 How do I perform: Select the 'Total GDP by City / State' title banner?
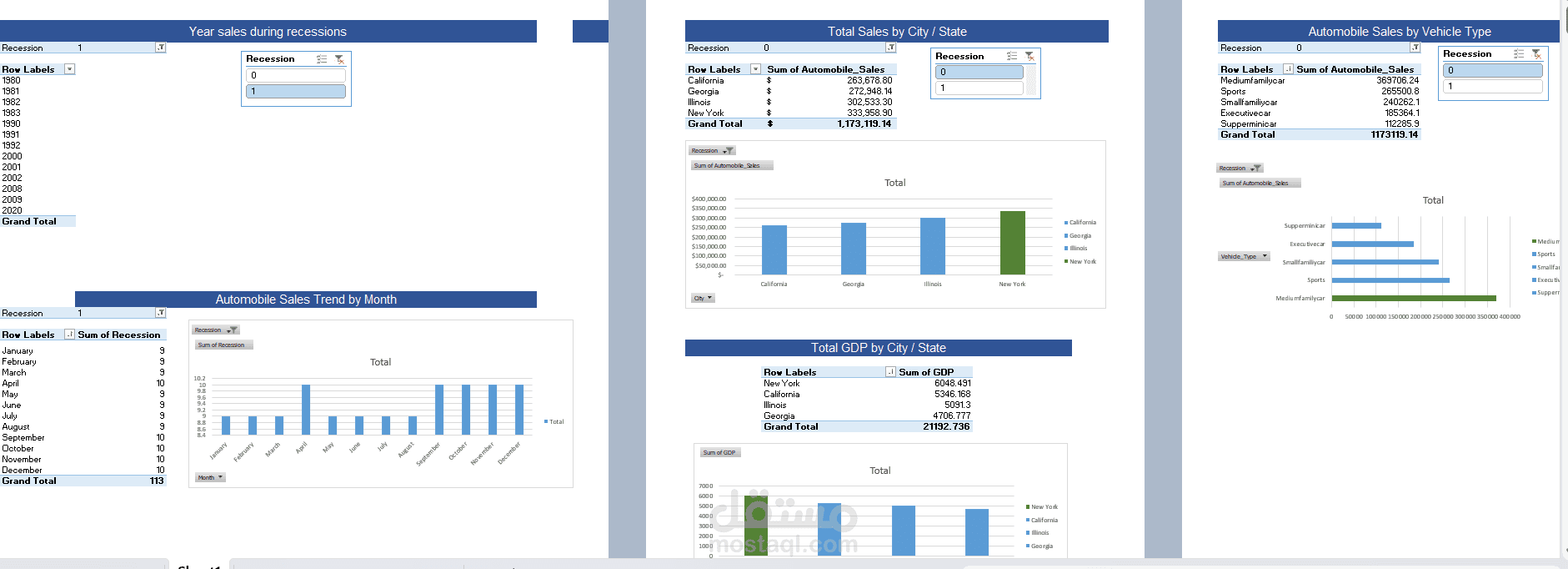point(879,348)
